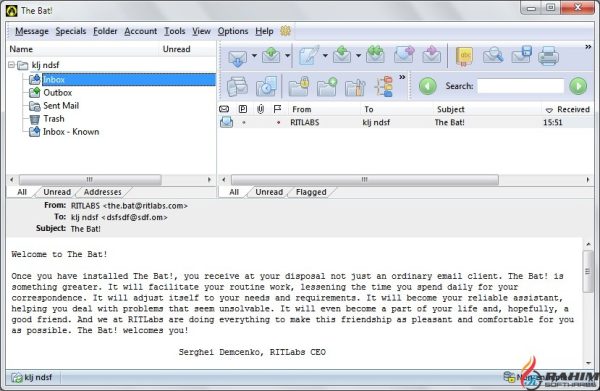
Task: Select the RITLABS The Bat! message row
Action: (x=406, y=122)
